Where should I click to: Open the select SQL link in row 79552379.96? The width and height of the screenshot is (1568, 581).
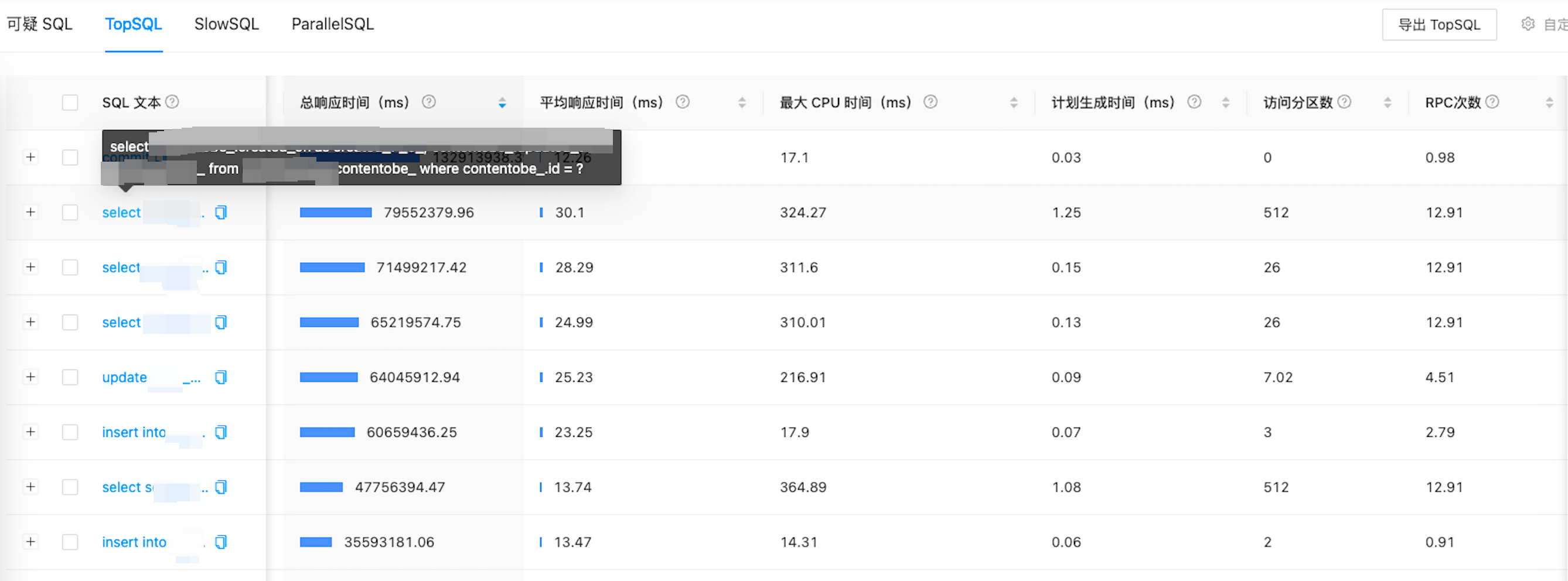[154, 213]
